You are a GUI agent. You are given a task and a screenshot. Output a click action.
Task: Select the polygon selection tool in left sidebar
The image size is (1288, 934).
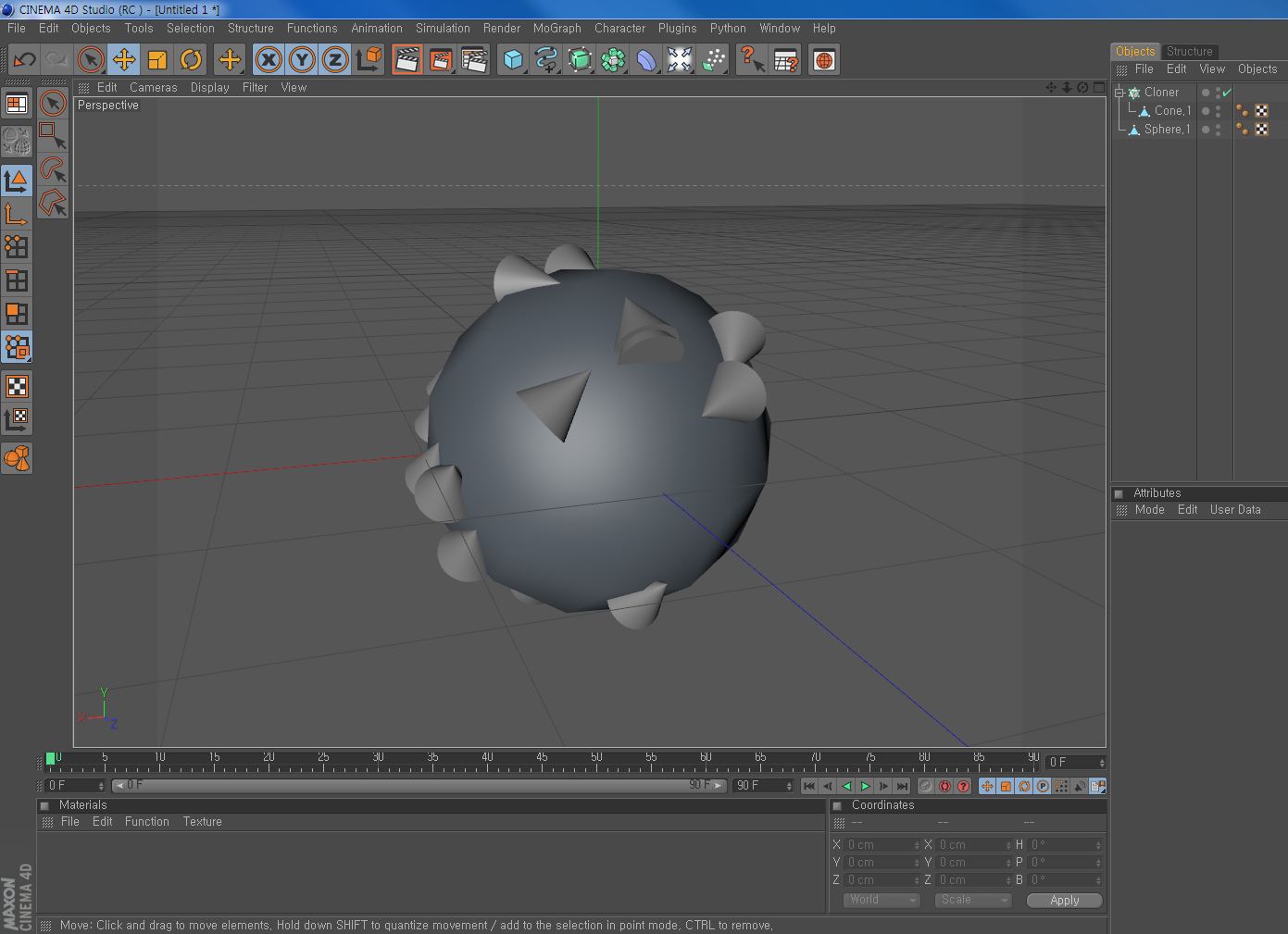[x=53, y=203]
